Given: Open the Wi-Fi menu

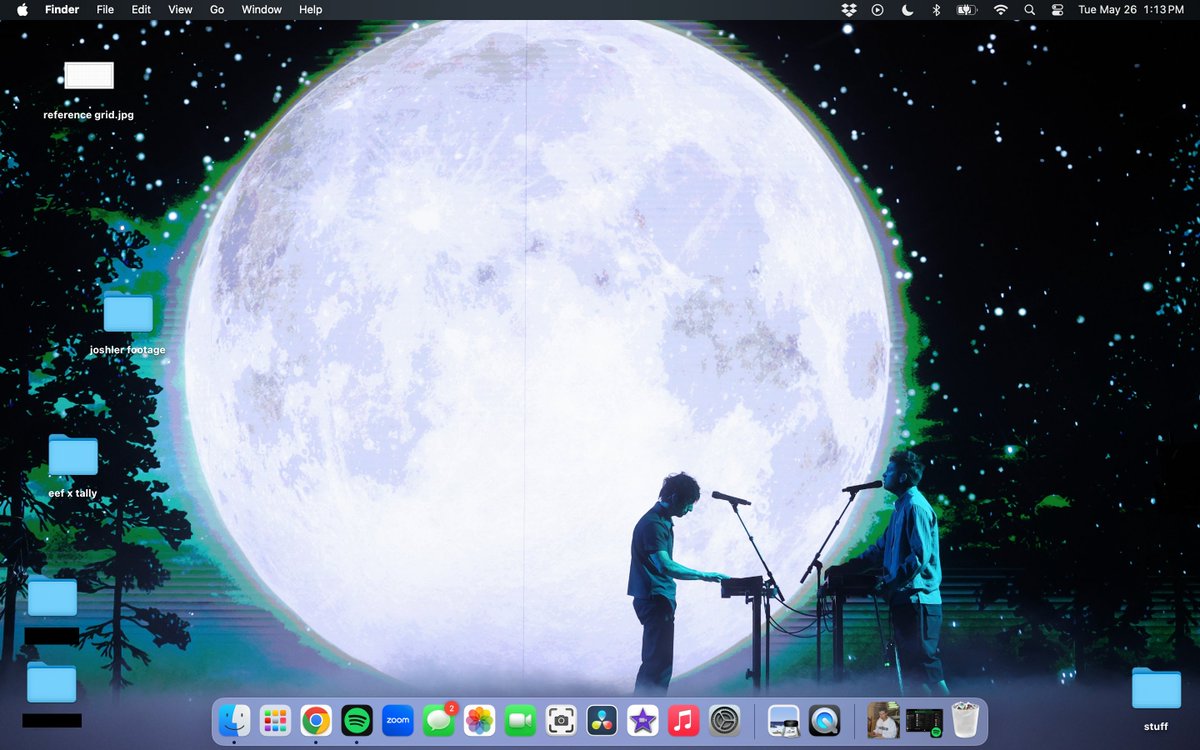Looking at the screenshot, I should pos(1000,9).
